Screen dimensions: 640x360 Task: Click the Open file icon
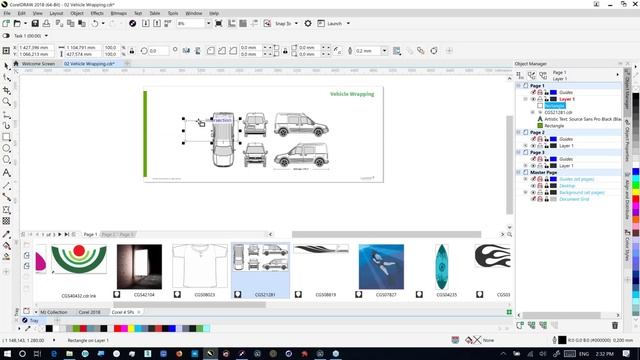click(x=17, y=24)
